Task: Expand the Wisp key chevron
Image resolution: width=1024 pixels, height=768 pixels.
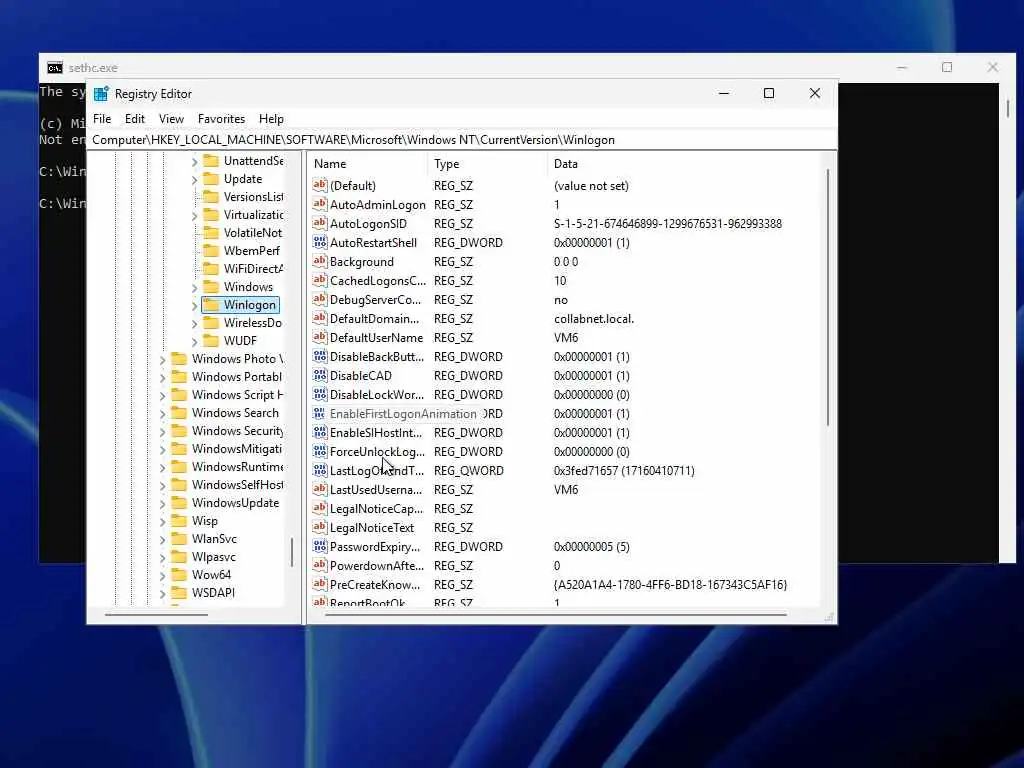Action: click(x=163, y=521)
